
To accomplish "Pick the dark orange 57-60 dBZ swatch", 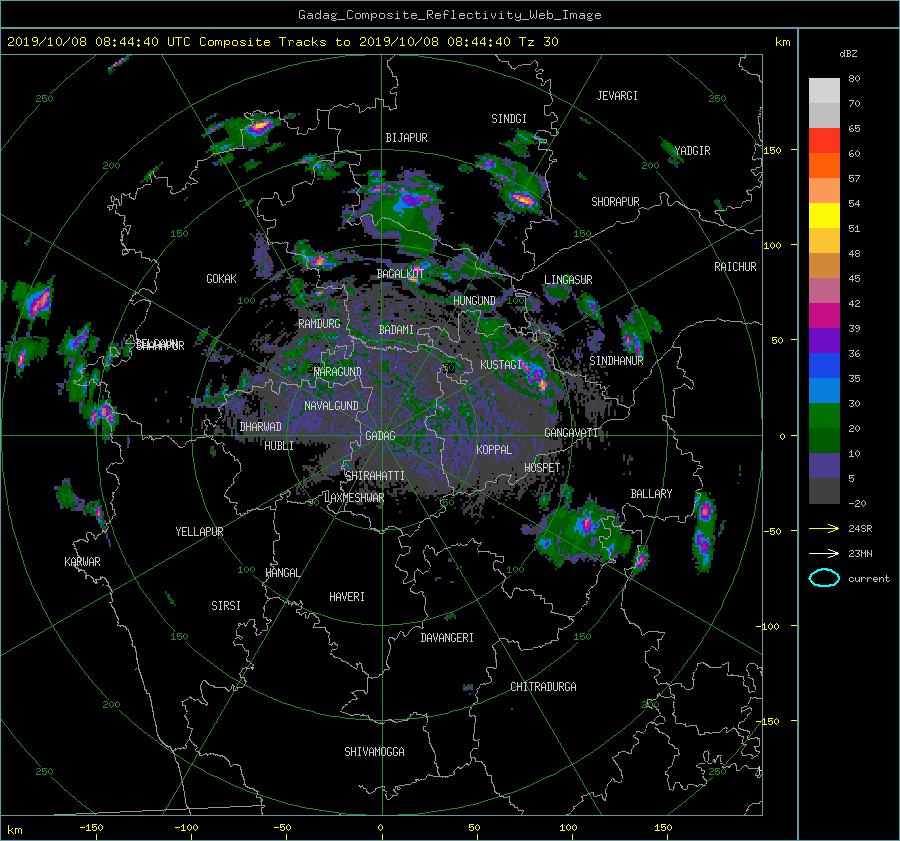I will point(824,166).
